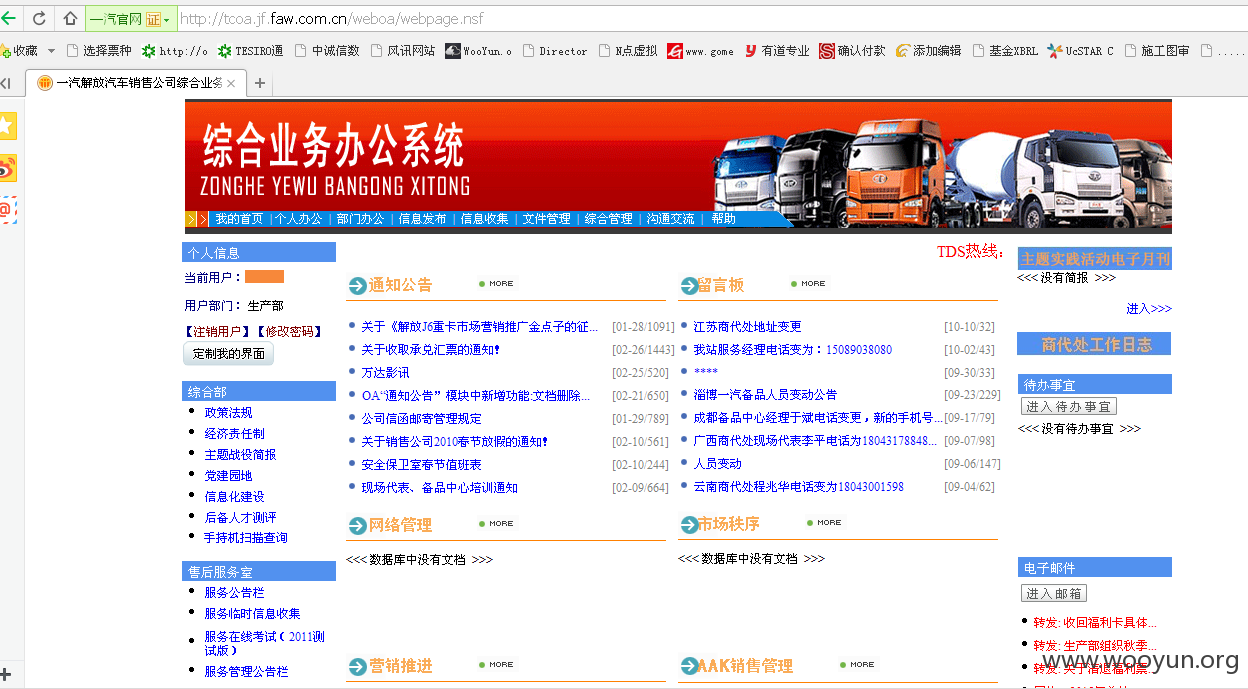The width and height of the screenshot is (1248, 689).
Task: Open the WooYun.o bookmark
Action: (478, 51)
